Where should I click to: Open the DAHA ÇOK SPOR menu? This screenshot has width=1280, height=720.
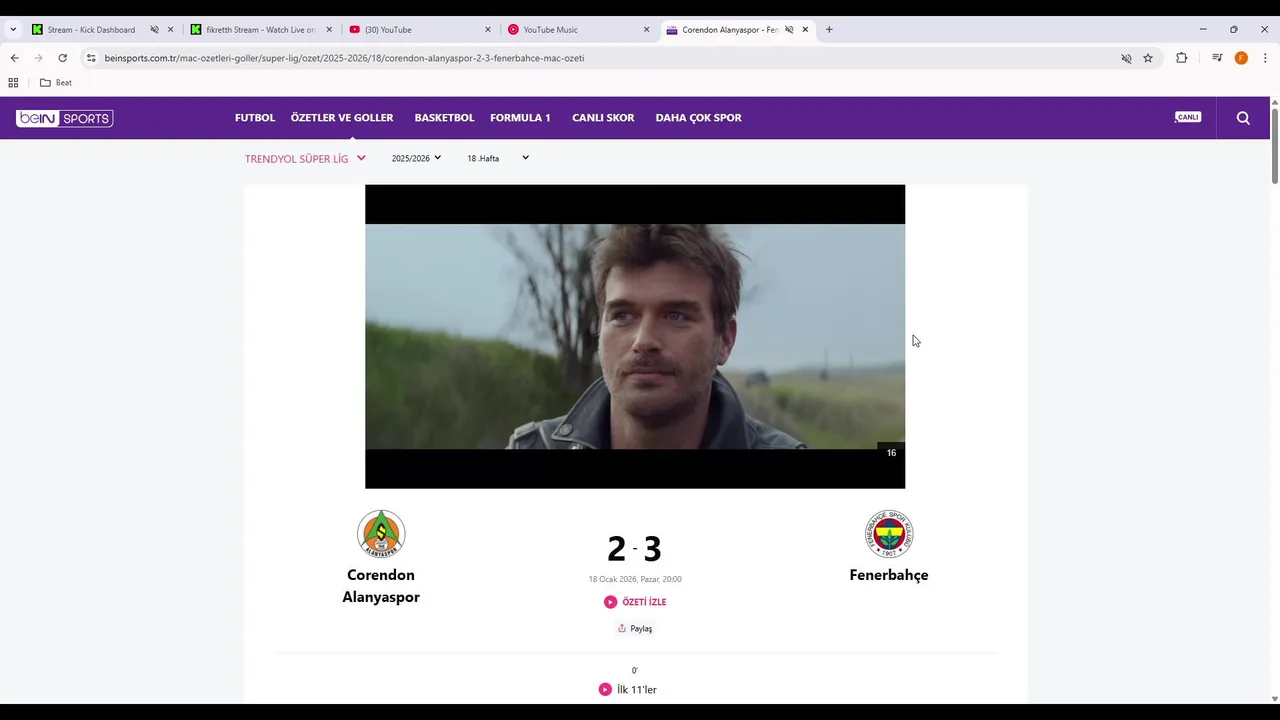coord(698,118)
